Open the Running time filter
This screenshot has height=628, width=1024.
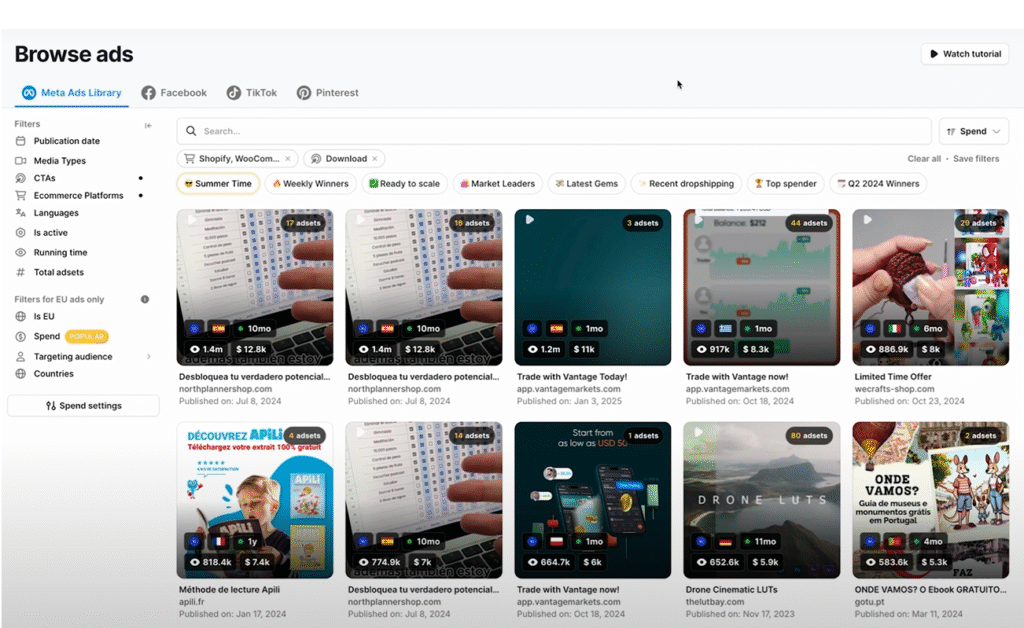click(60, 253)
